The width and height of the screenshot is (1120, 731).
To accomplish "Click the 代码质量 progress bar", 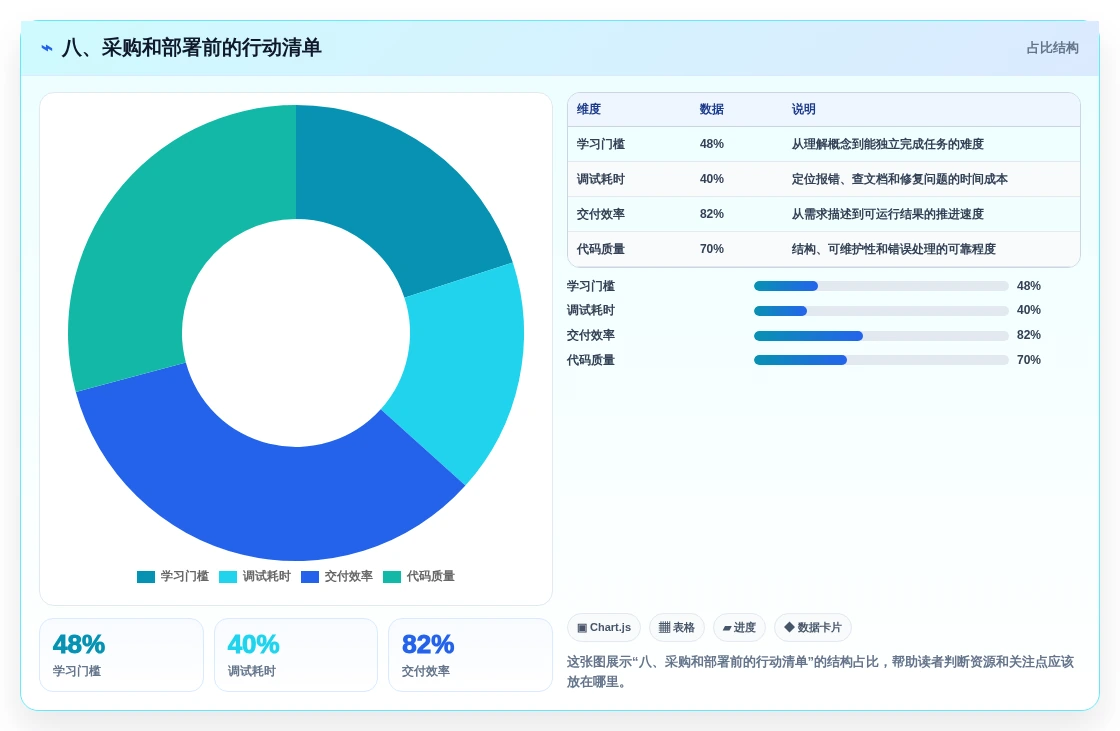I will [881, 360].
